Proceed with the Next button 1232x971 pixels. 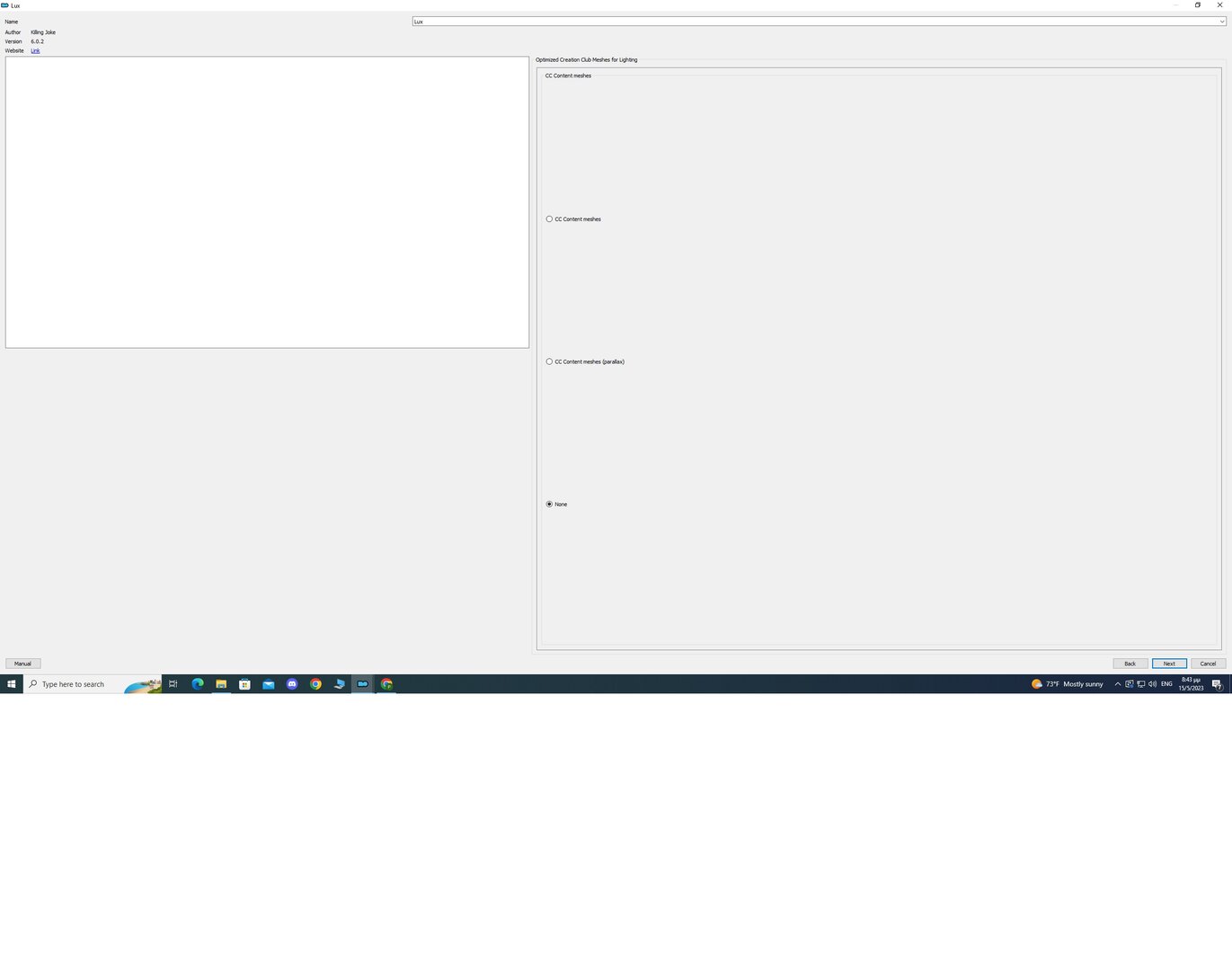(x=1169, y=664)
